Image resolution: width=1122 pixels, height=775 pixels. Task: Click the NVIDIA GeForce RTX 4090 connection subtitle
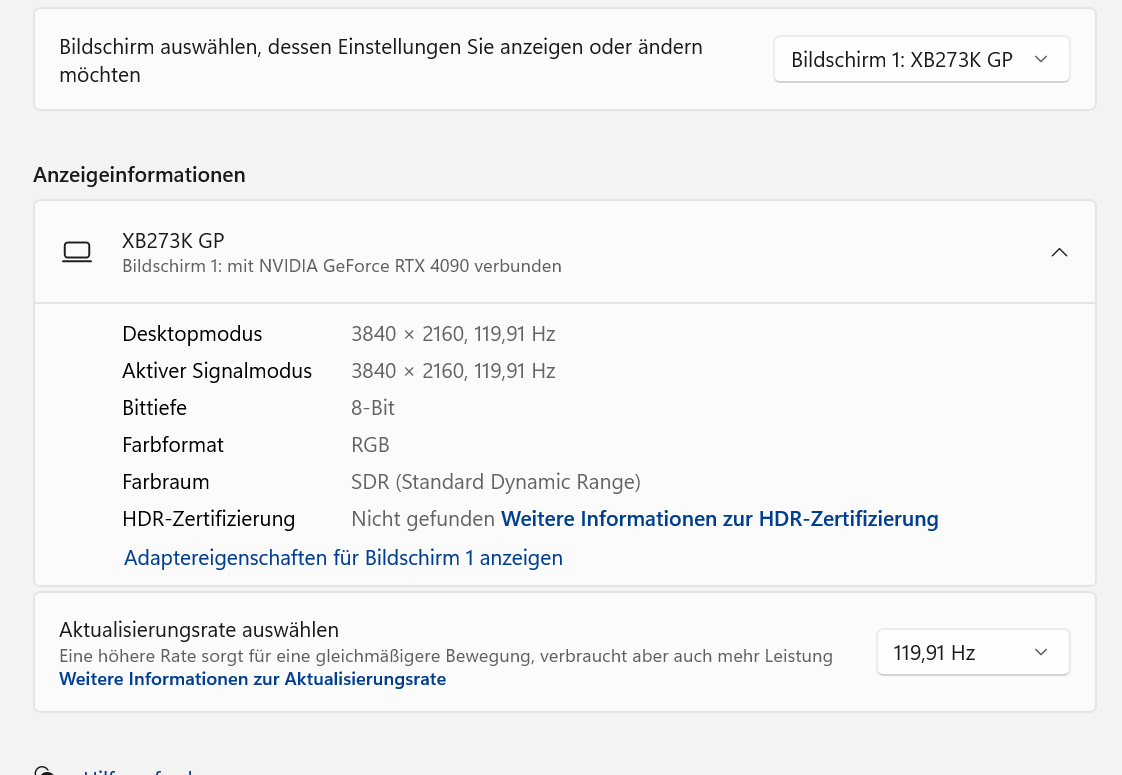[x=341, y=266]
